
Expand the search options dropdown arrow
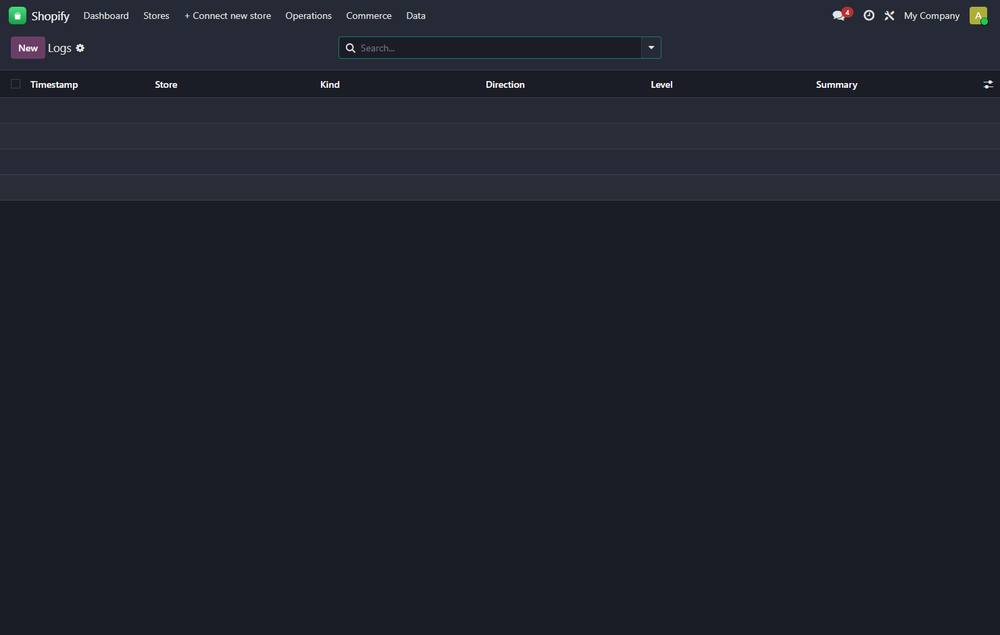click(651, 48)
